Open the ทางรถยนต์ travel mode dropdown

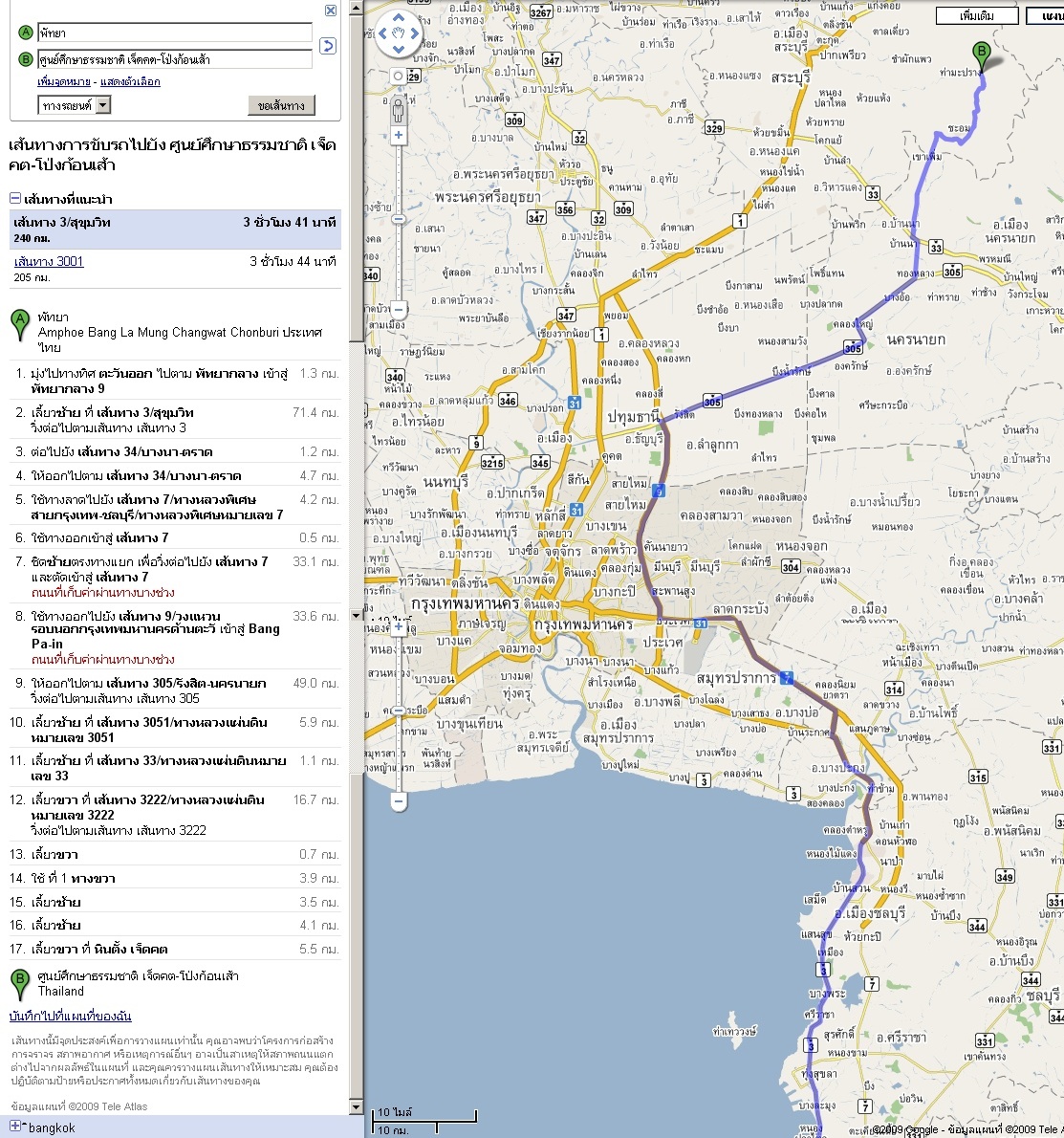(x=74, y=105)
